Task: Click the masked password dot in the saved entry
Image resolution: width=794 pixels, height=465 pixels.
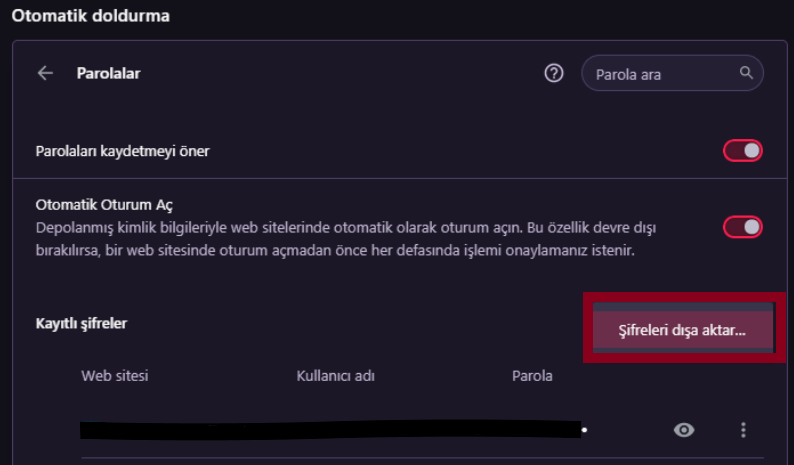Action: click(x=584, y=429)
